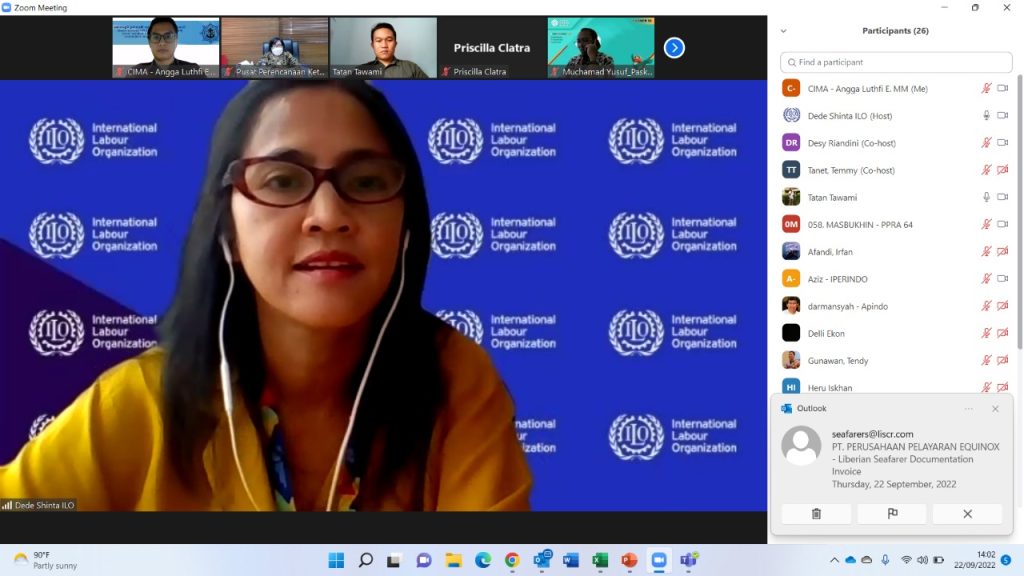Click camera-off icon for Tanet, Temmy
The height and width of the screenshot is (576, 1024).
(x=1002, y=170)
